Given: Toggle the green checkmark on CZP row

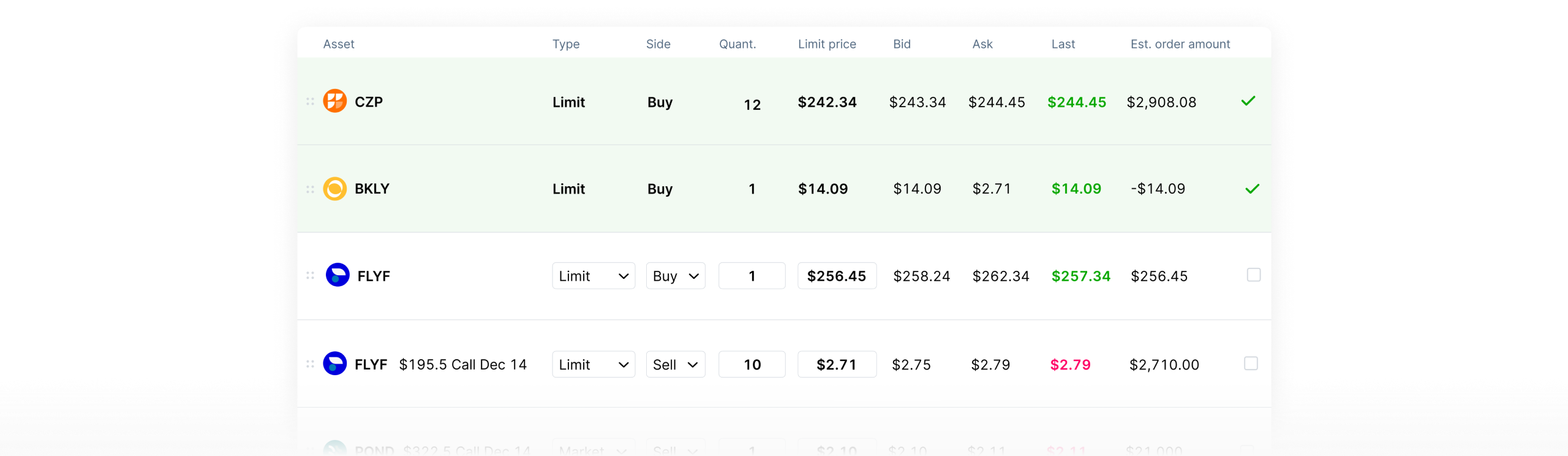Looking at the screenshot, I should pyautogui.click(x=1248, y=101).
